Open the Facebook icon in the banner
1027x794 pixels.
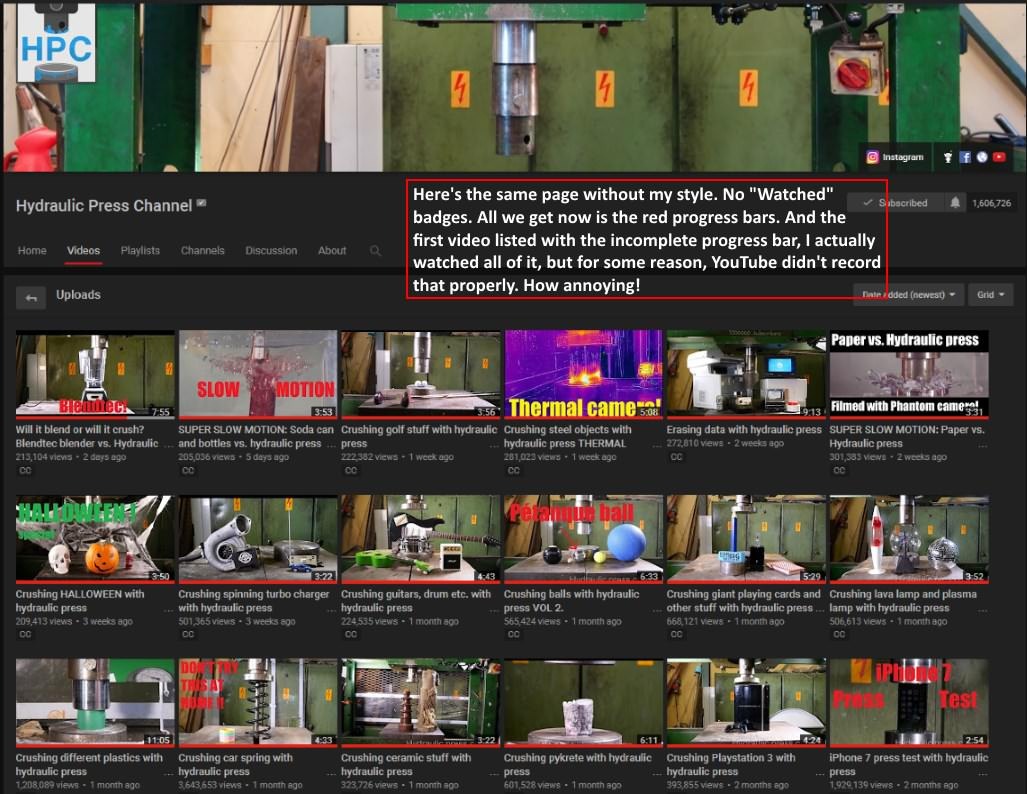coord(965,157)
